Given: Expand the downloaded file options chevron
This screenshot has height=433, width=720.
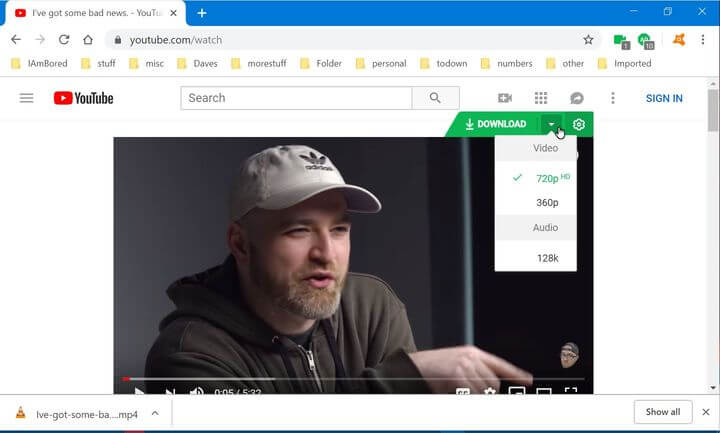Looking at the screenshot, I should [x=155, y=413].
